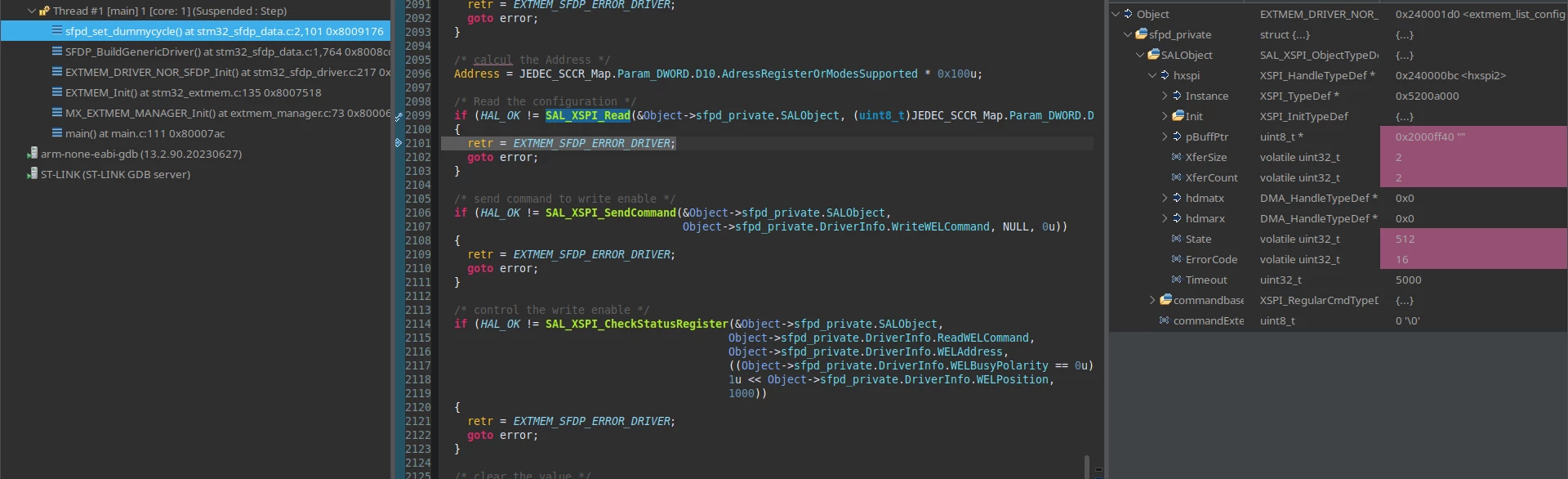Click the struct icon next to SALObject
The width and height of the screenshot is (1568, 479).
pyautogui.click(x=1154, y=54)
